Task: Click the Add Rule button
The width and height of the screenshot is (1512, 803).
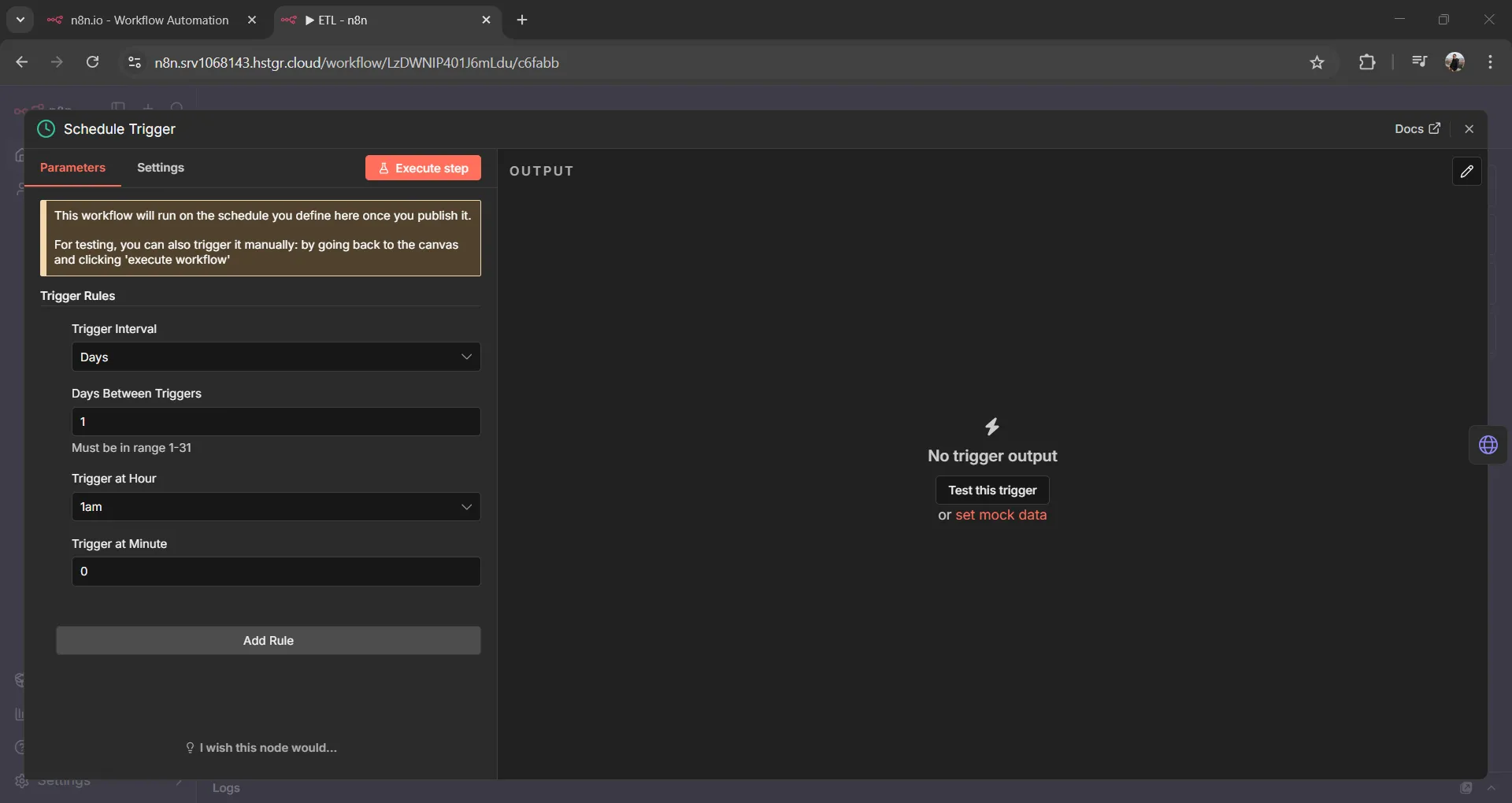Action: [x=268, y=641]
